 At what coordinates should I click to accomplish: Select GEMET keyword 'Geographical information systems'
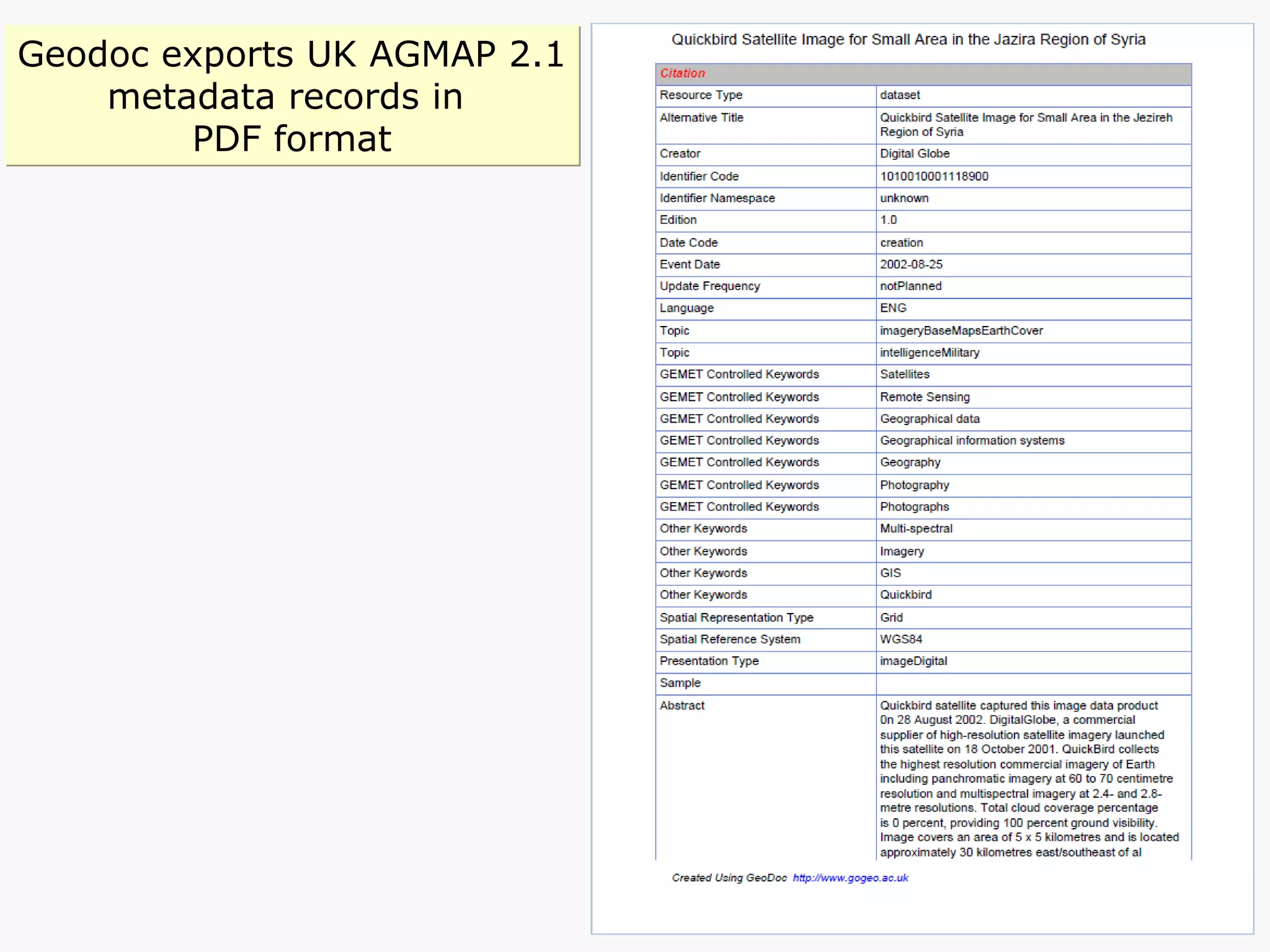tap(972, 441)
